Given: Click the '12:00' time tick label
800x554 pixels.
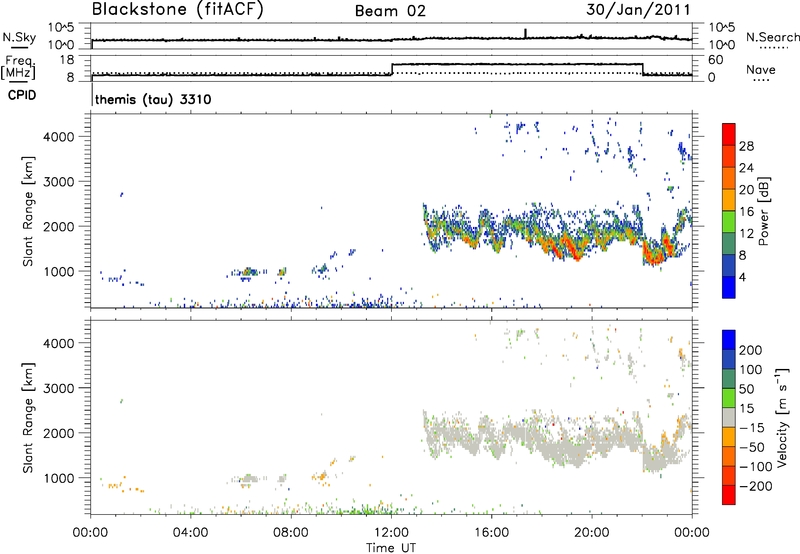Looking at the screenshot, I should pos(391,533).
